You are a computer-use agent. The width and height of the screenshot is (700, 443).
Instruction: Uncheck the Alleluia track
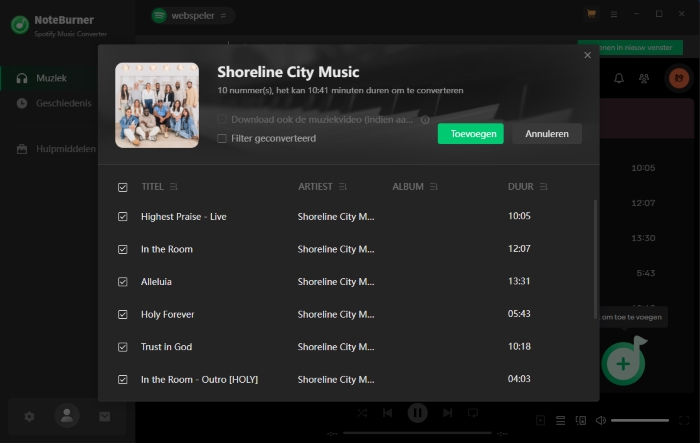click(122, 282)
